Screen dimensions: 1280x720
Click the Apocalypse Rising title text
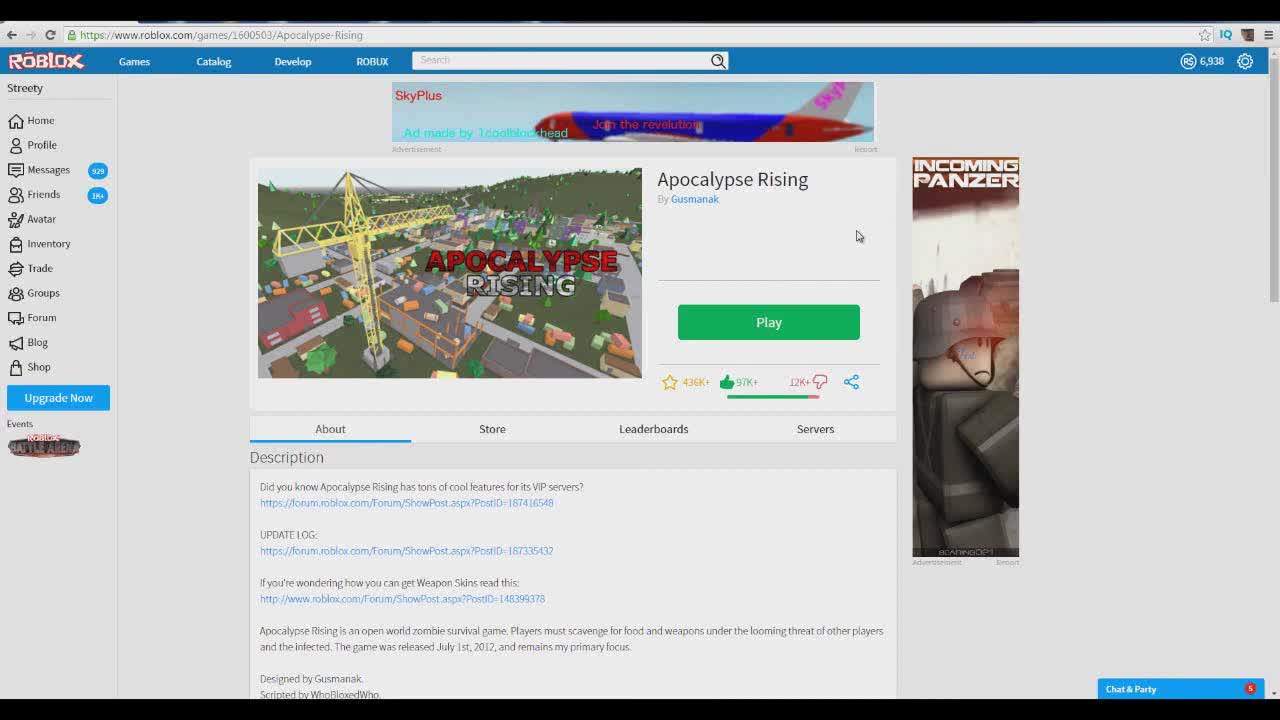tap(732, 180)
